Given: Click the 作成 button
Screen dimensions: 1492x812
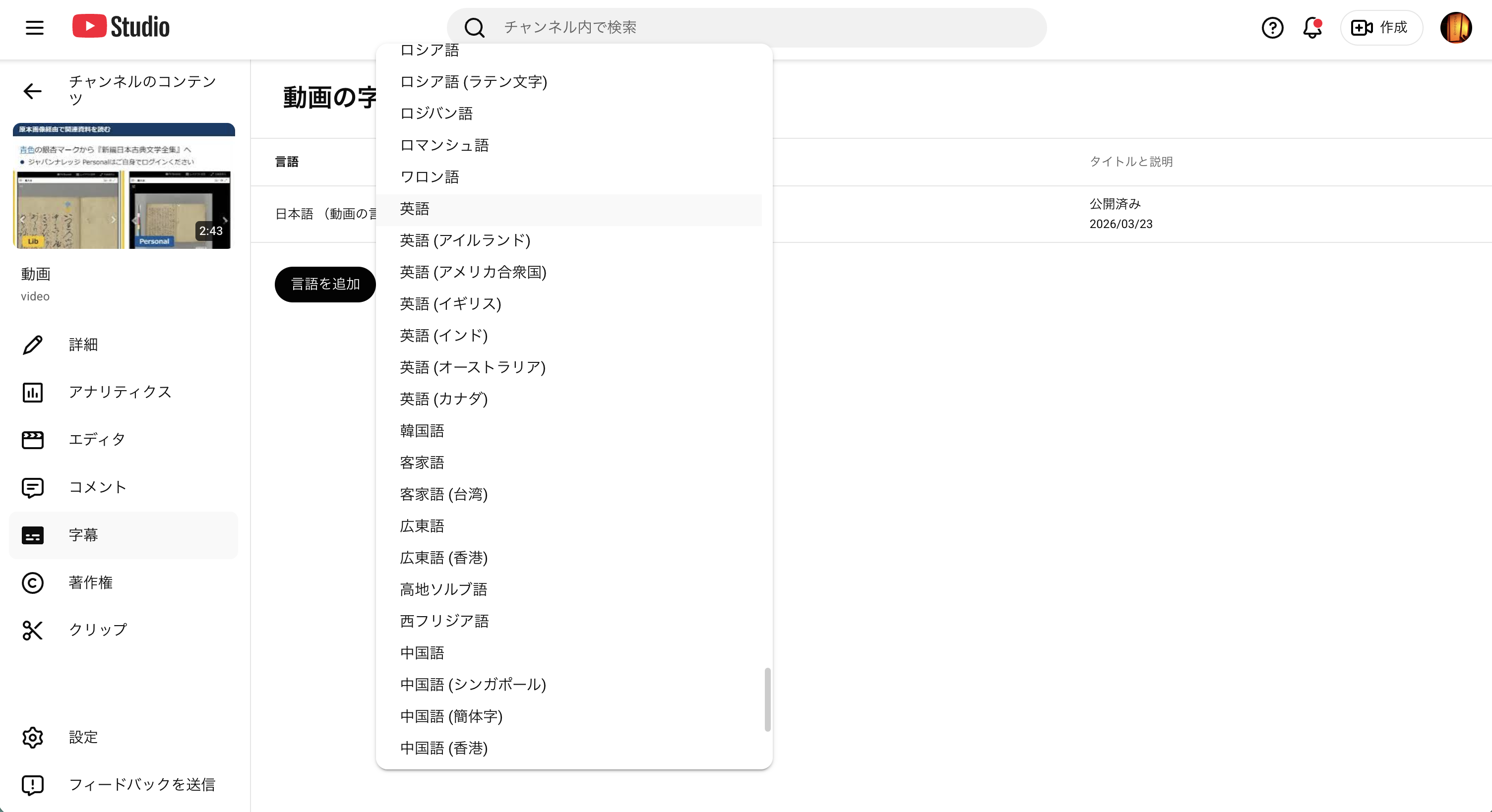Looking at the screenshot, I should [x=1381, y=27].
